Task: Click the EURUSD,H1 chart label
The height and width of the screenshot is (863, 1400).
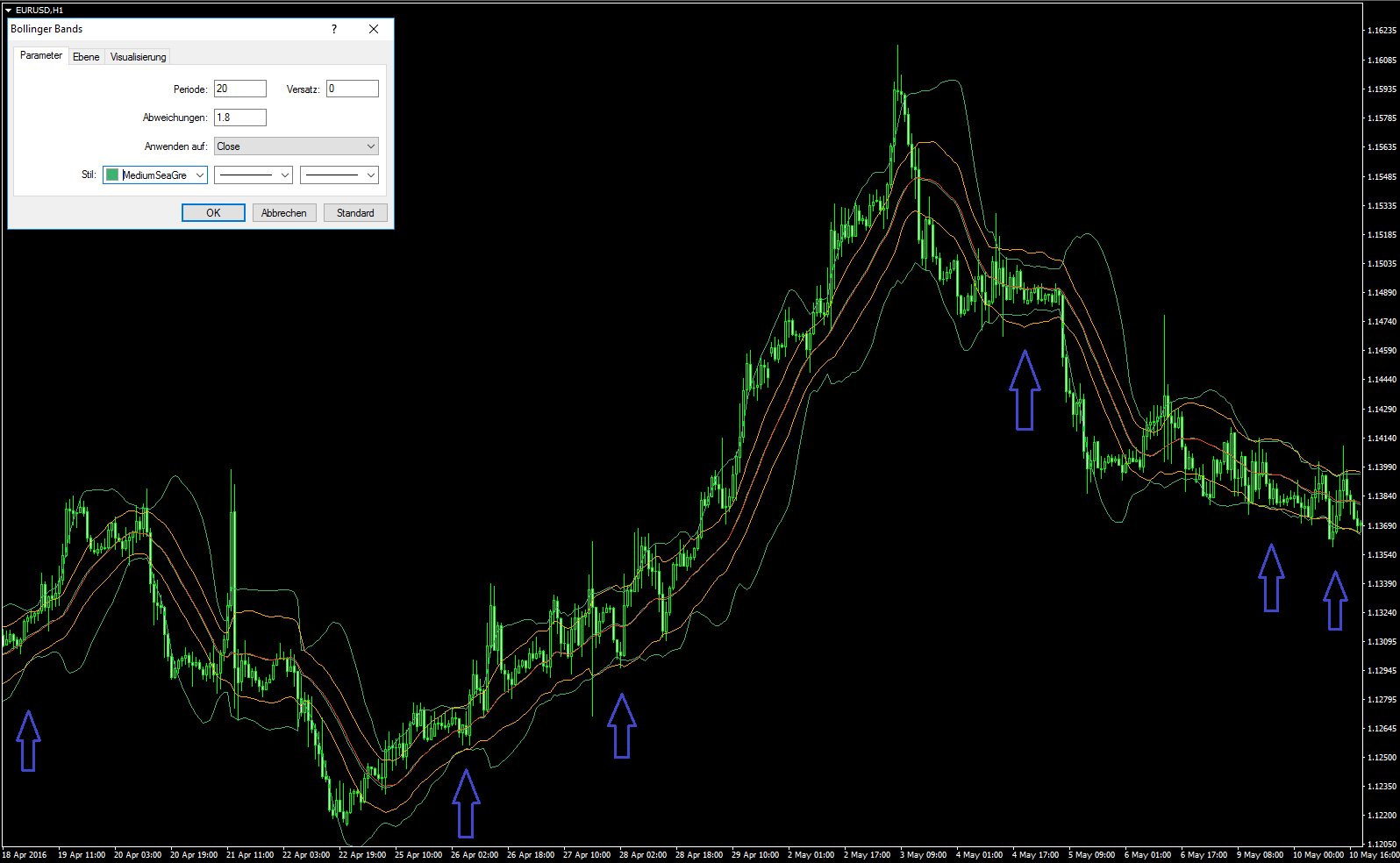Action: pyautogui.click(x=39, y=11)
